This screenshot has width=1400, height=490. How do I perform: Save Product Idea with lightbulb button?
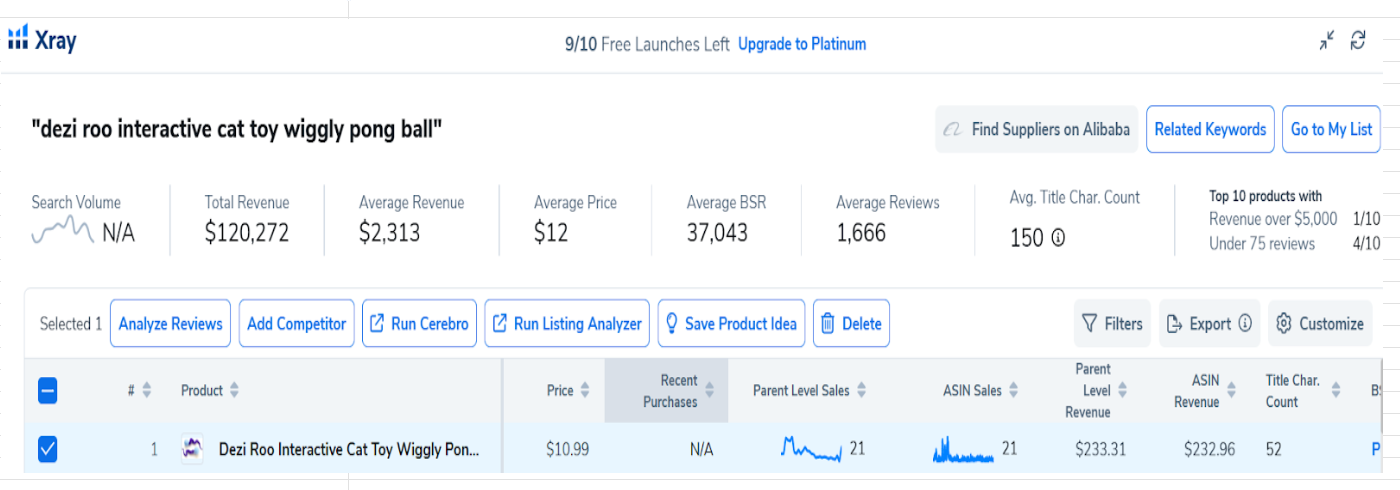pos(731,323)
